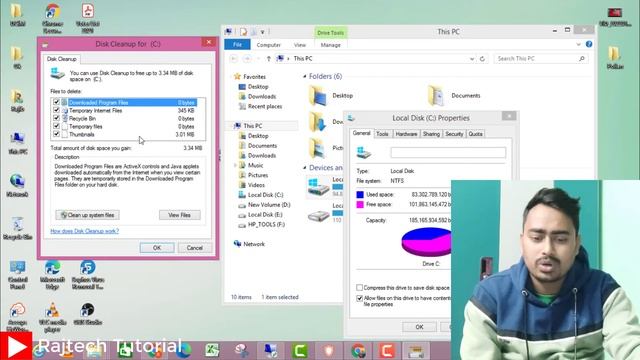Go up one level in Explorer

(x=269, y=59)
